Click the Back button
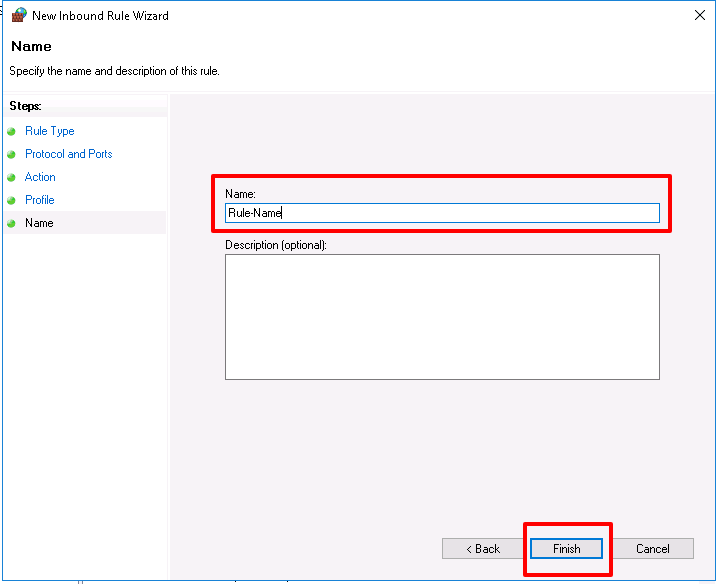716x584 pixels. tap(483, 548)
